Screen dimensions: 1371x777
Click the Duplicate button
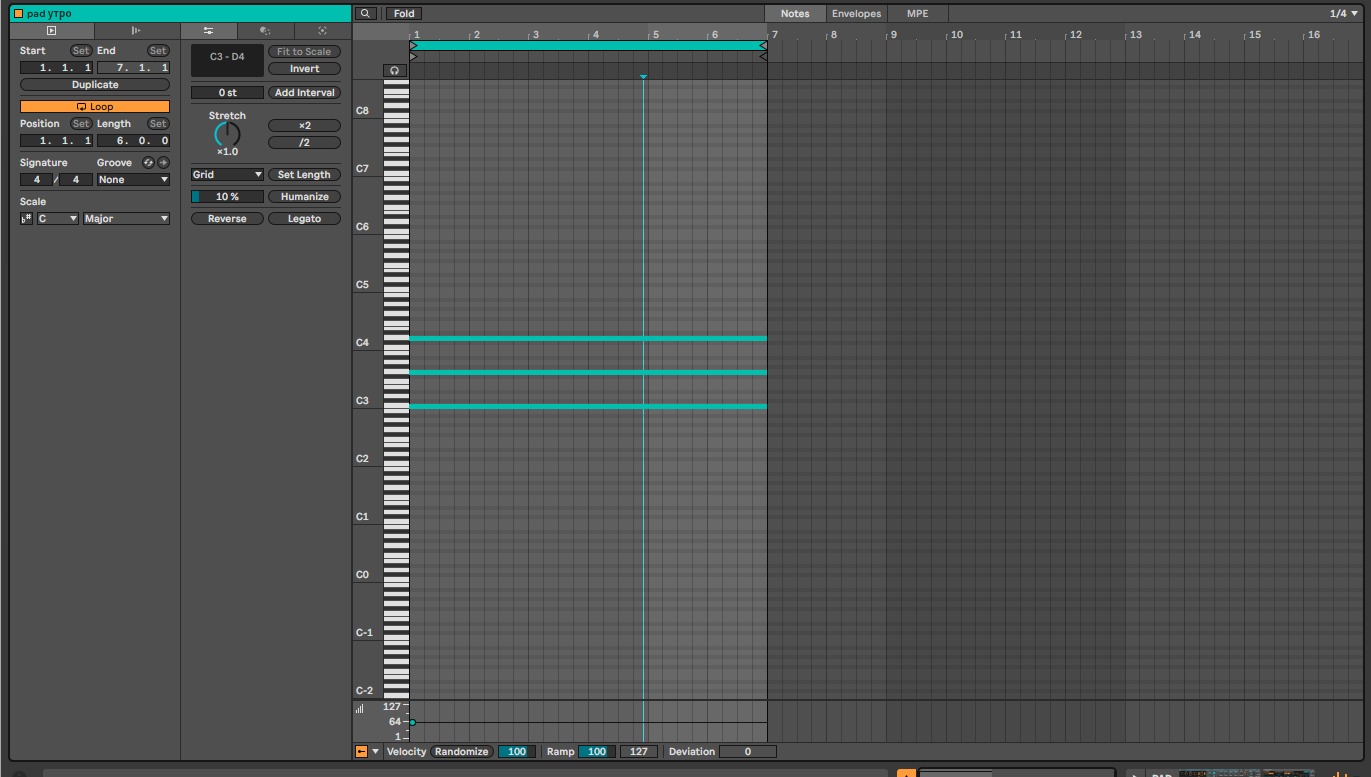(95, 85)
